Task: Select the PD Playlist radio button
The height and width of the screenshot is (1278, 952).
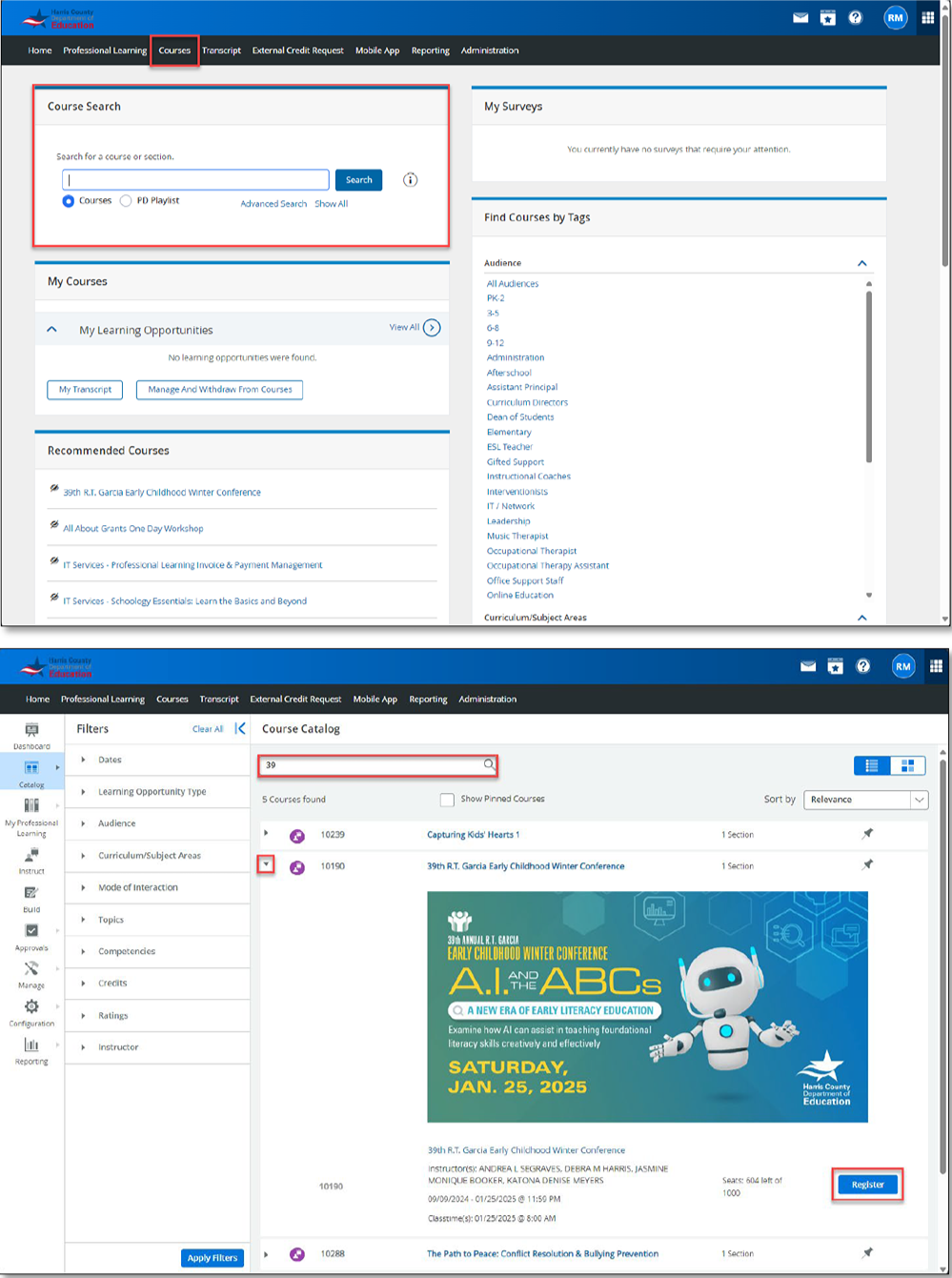Action: (126, 201)
